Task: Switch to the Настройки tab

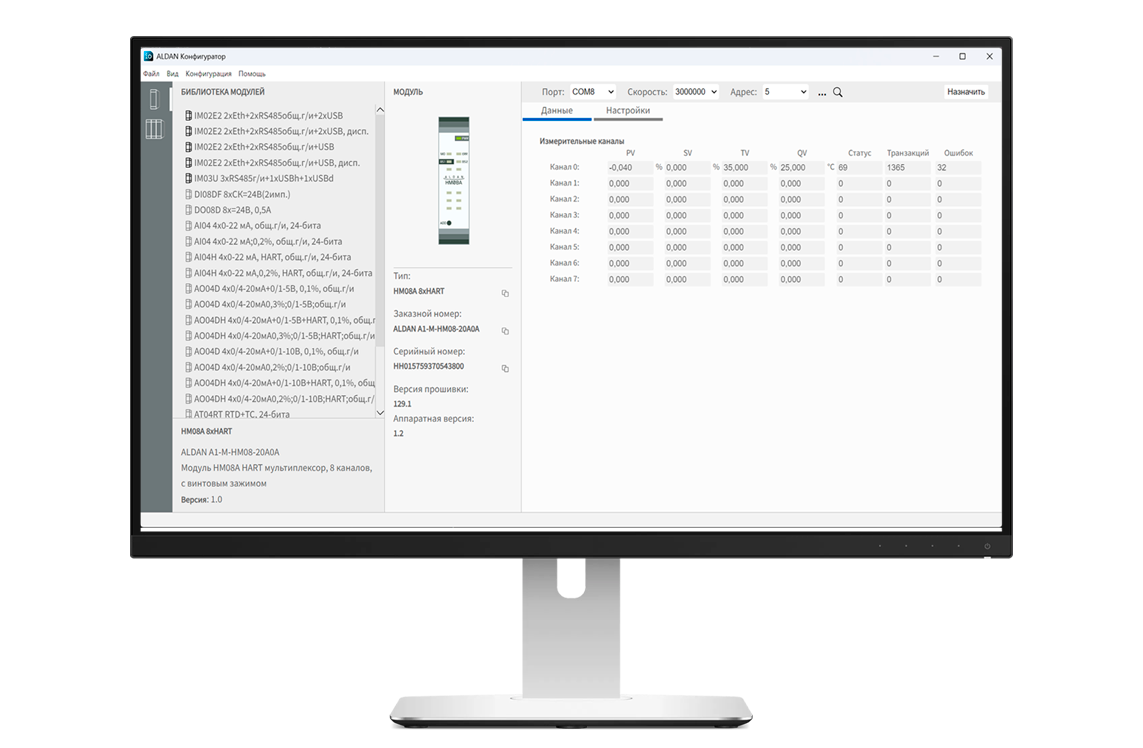Action: 628,111
